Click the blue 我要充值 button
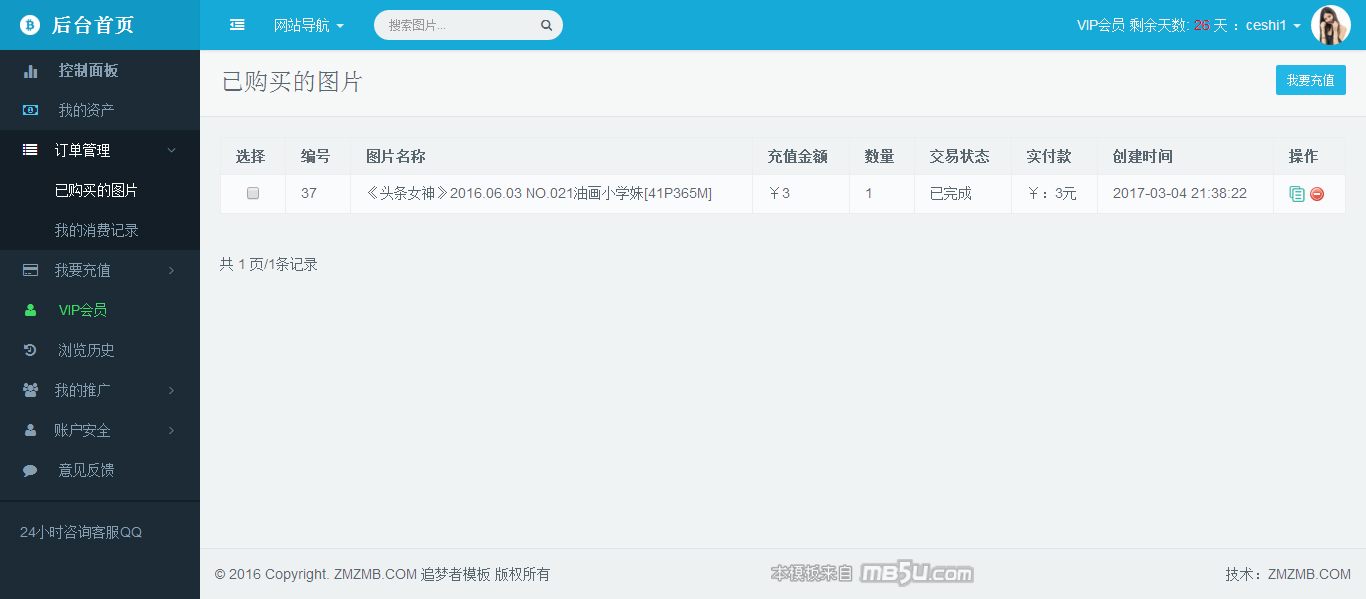This screenshot has height=599, width=1366. [1310, 80]
